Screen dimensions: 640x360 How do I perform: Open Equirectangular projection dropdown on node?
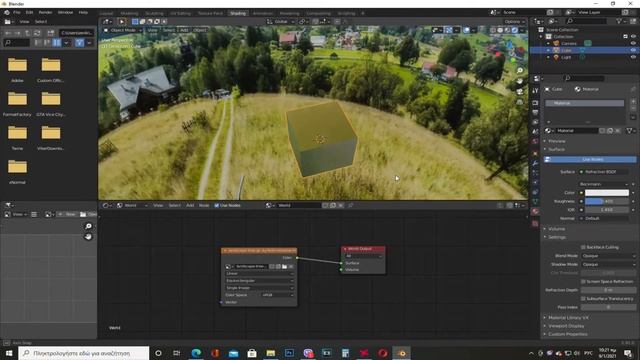click(259, 281)
